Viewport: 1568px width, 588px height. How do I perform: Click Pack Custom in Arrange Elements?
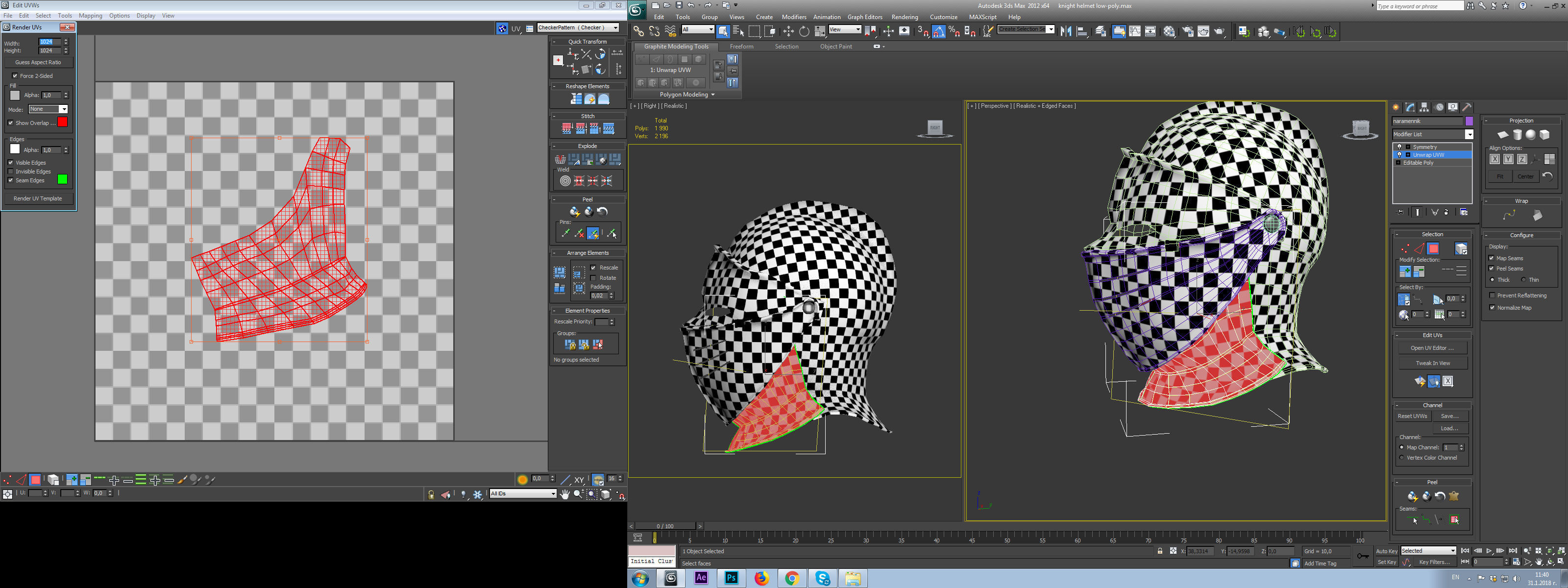pos(560,272)
